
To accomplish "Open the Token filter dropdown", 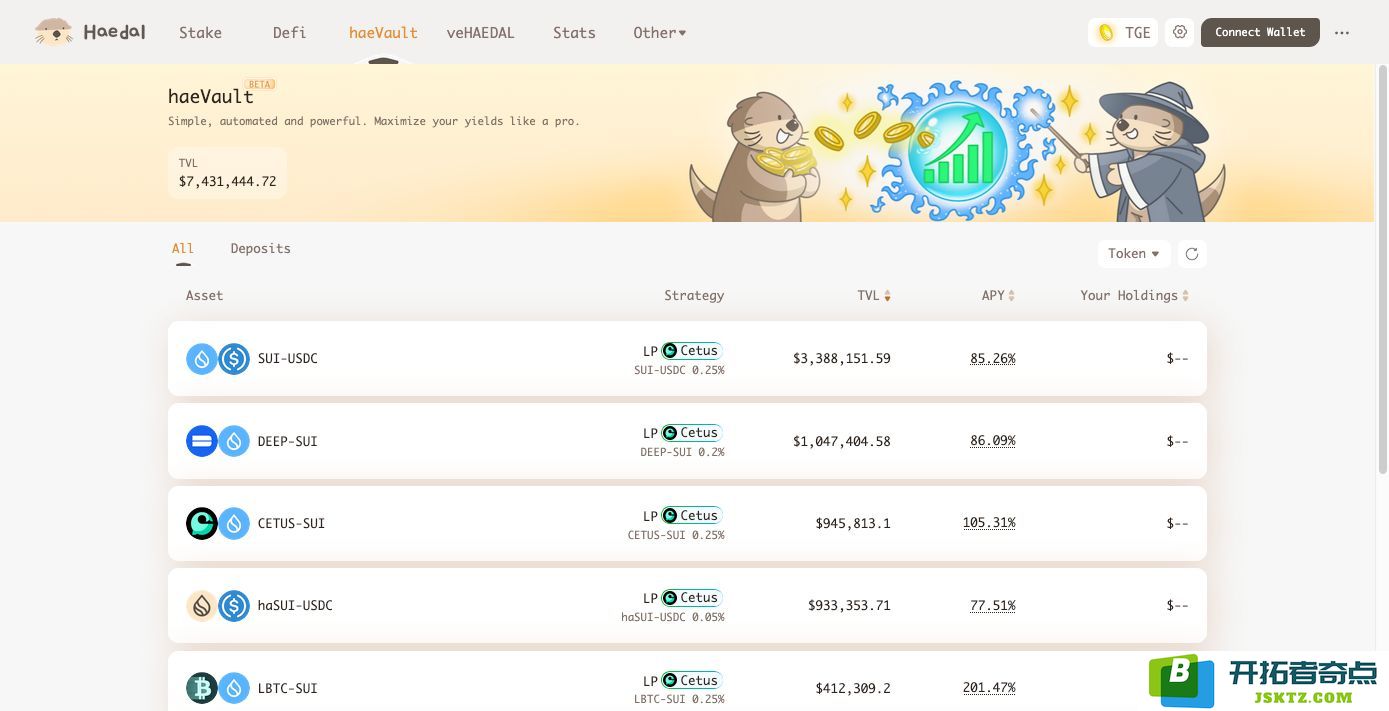I will click(x=1134, y=254).
